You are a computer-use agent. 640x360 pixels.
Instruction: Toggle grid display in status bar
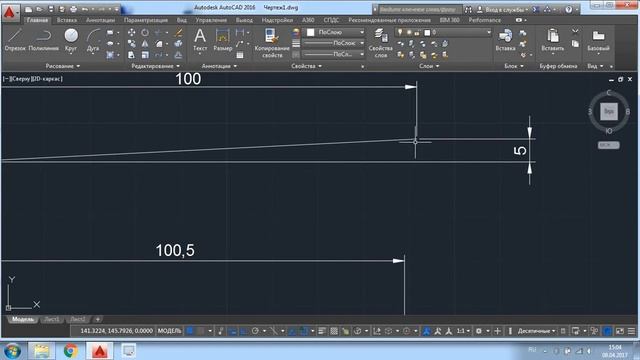190,331
